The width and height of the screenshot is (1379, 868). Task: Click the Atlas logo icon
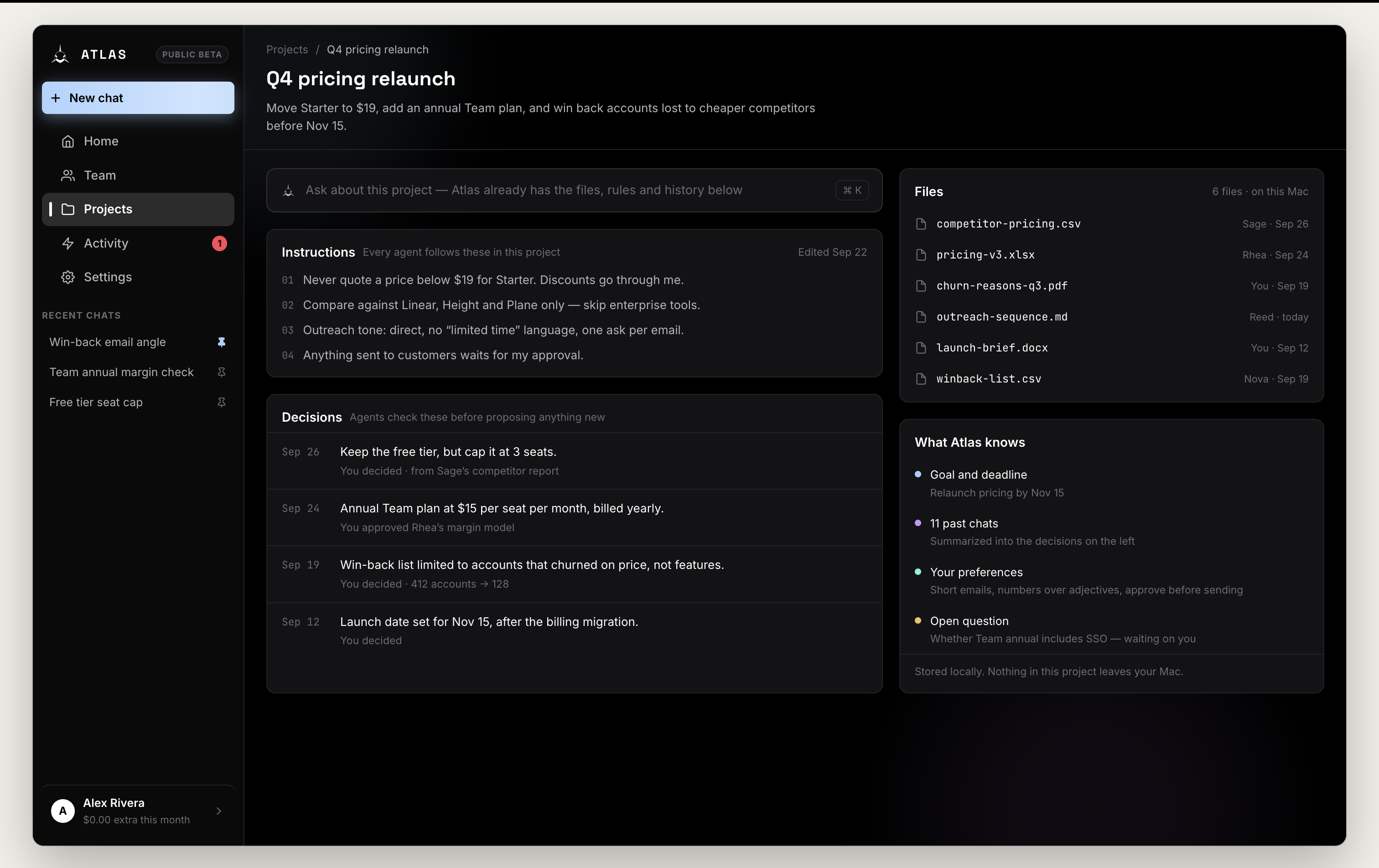[x=60, y=54]
